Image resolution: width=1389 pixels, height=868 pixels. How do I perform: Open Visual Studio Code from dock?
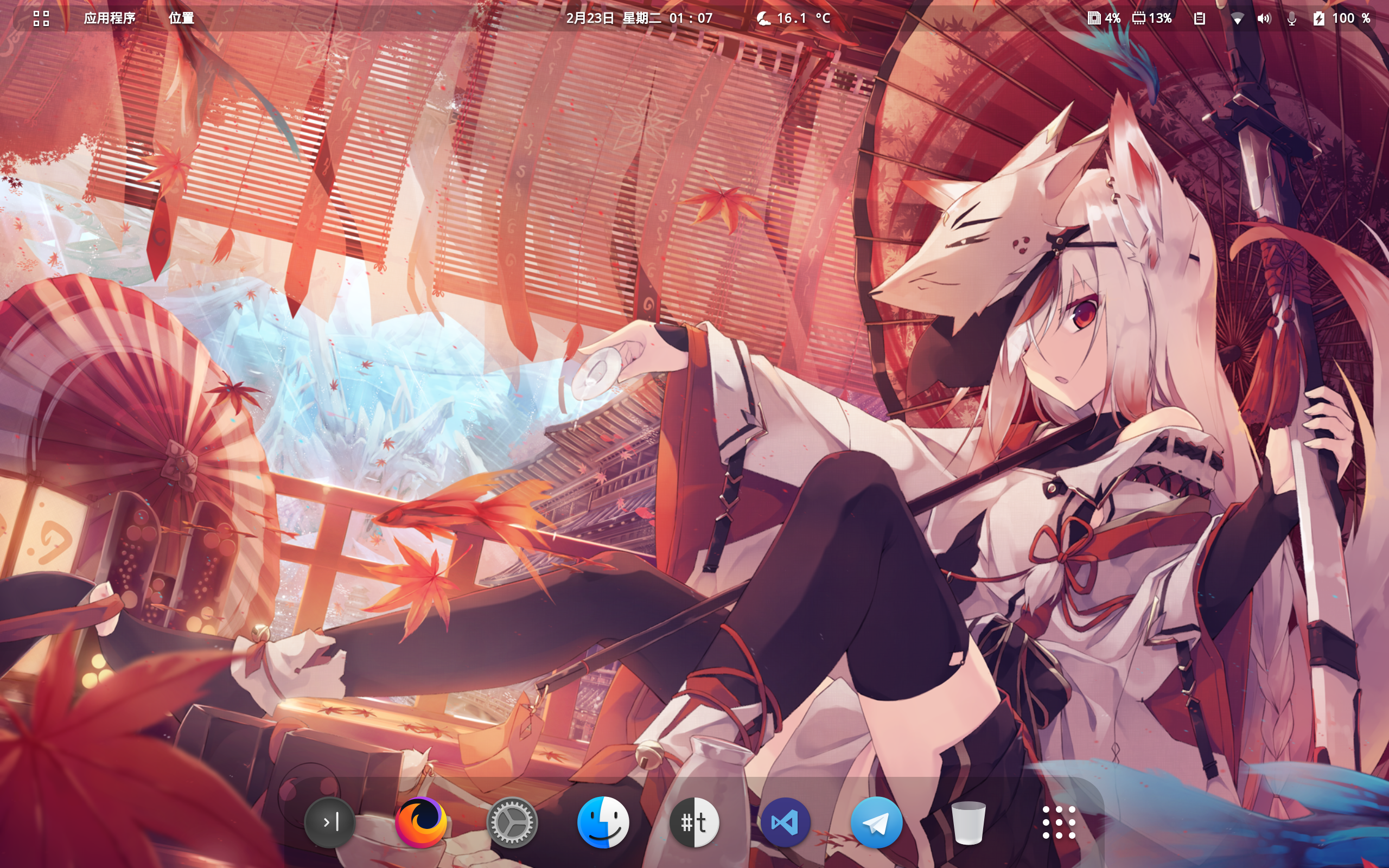point(785,822)
